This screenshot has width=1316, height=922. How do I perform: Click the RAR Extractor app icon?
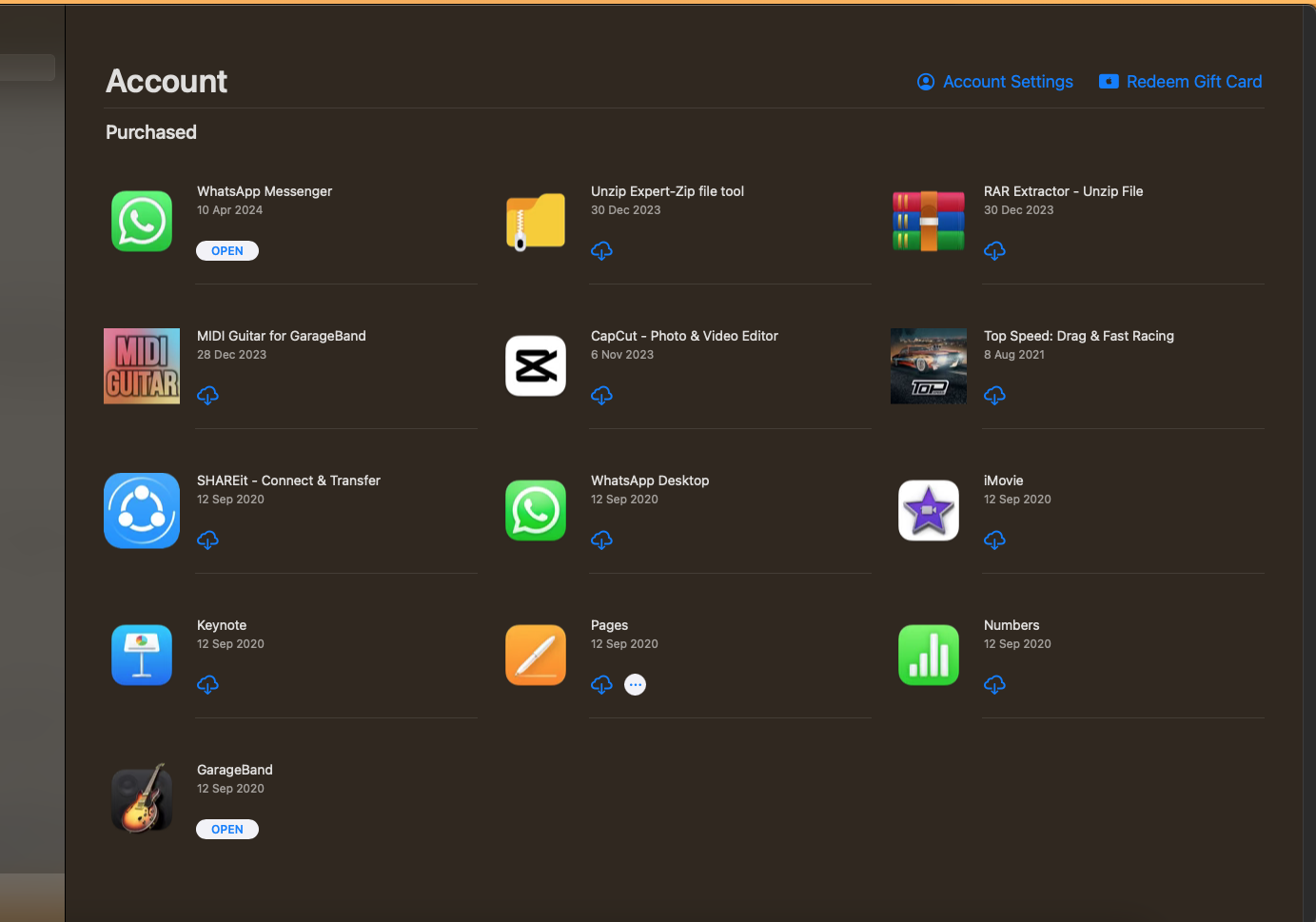point(929,222)
